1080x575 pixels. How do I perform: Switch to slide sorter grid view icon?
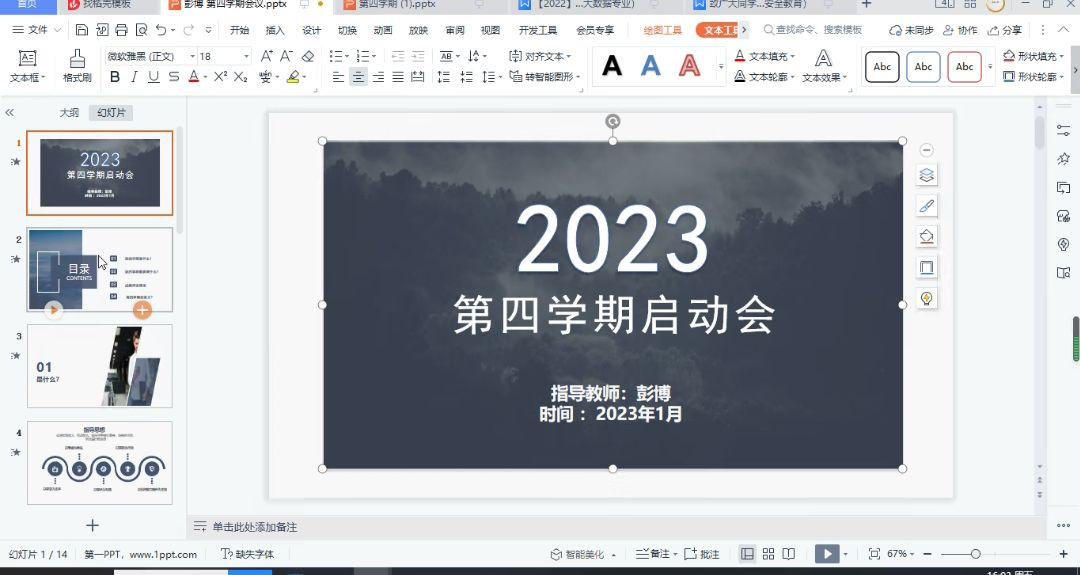tap(768, 554)
